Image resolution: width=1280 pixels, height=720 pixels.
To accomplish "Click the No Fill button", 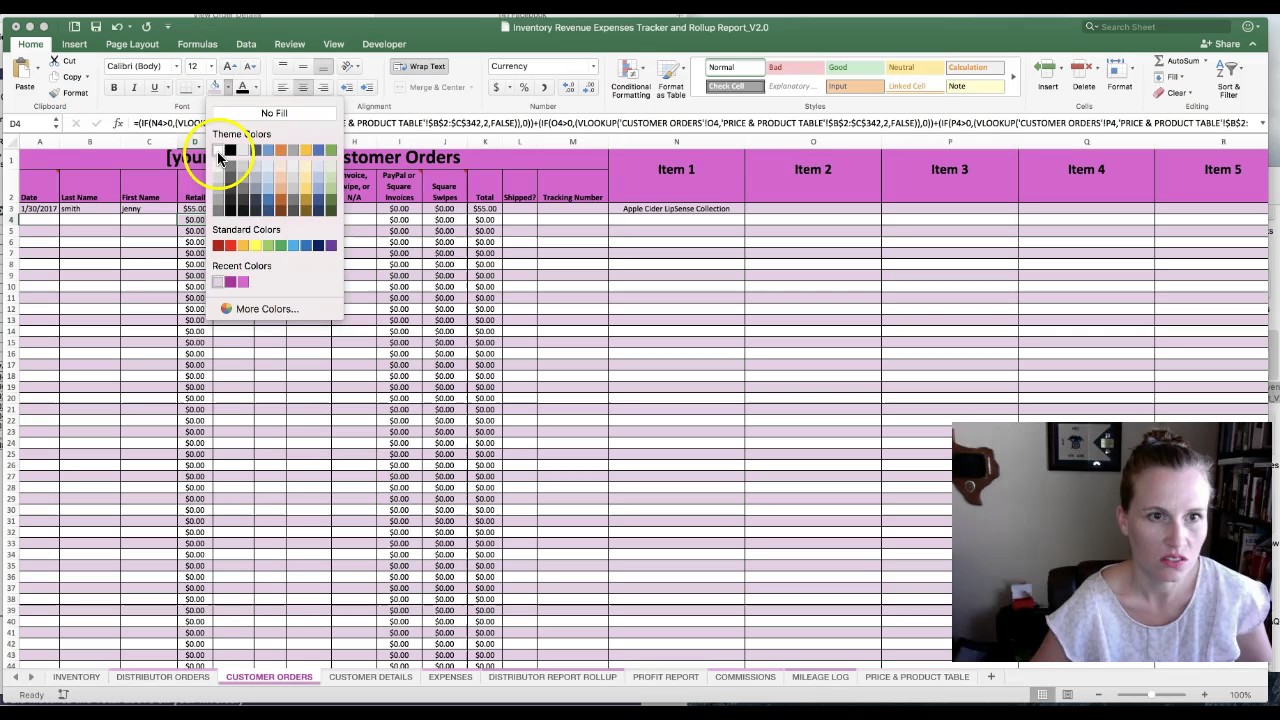I will [274, 113].
